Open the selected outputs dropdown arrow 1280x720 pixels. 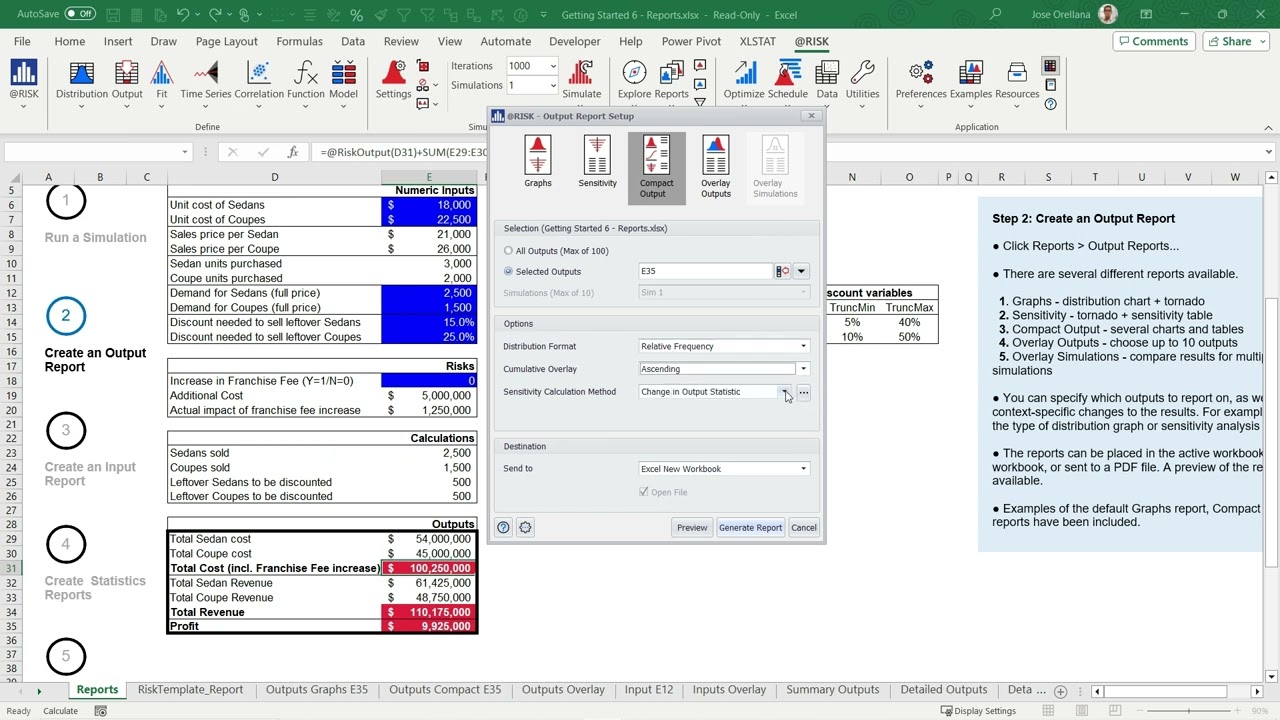[x=801, y=271]
